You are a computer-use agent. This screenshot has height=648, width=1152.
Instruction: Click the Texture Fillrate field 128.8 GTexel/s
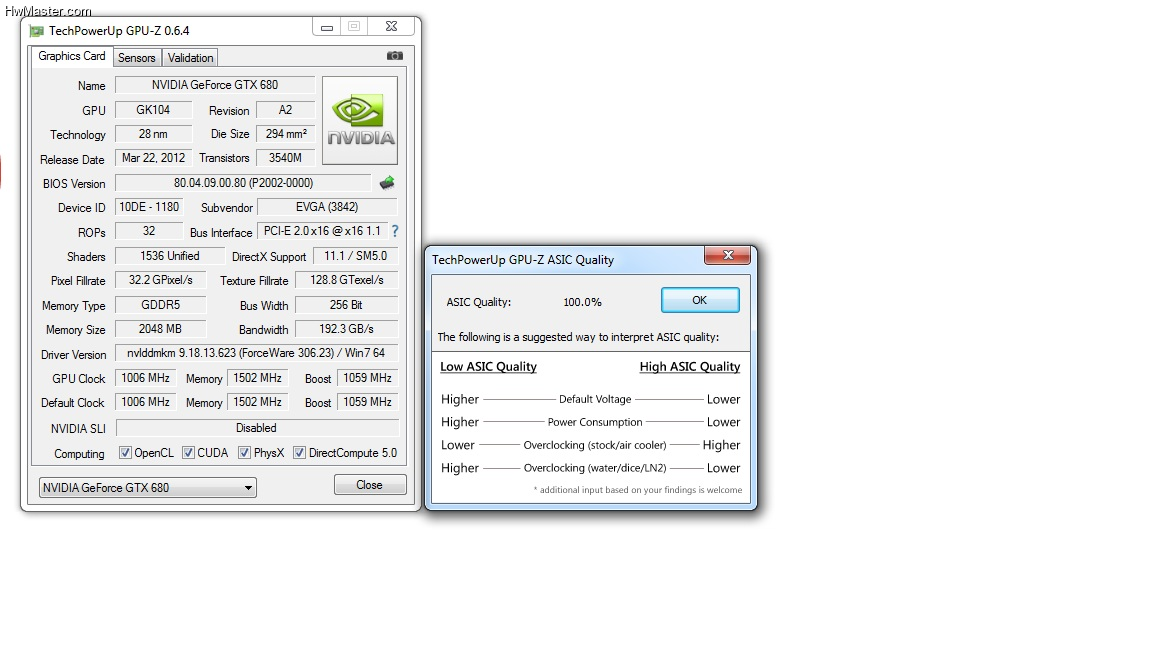click(x=347, y=280)
